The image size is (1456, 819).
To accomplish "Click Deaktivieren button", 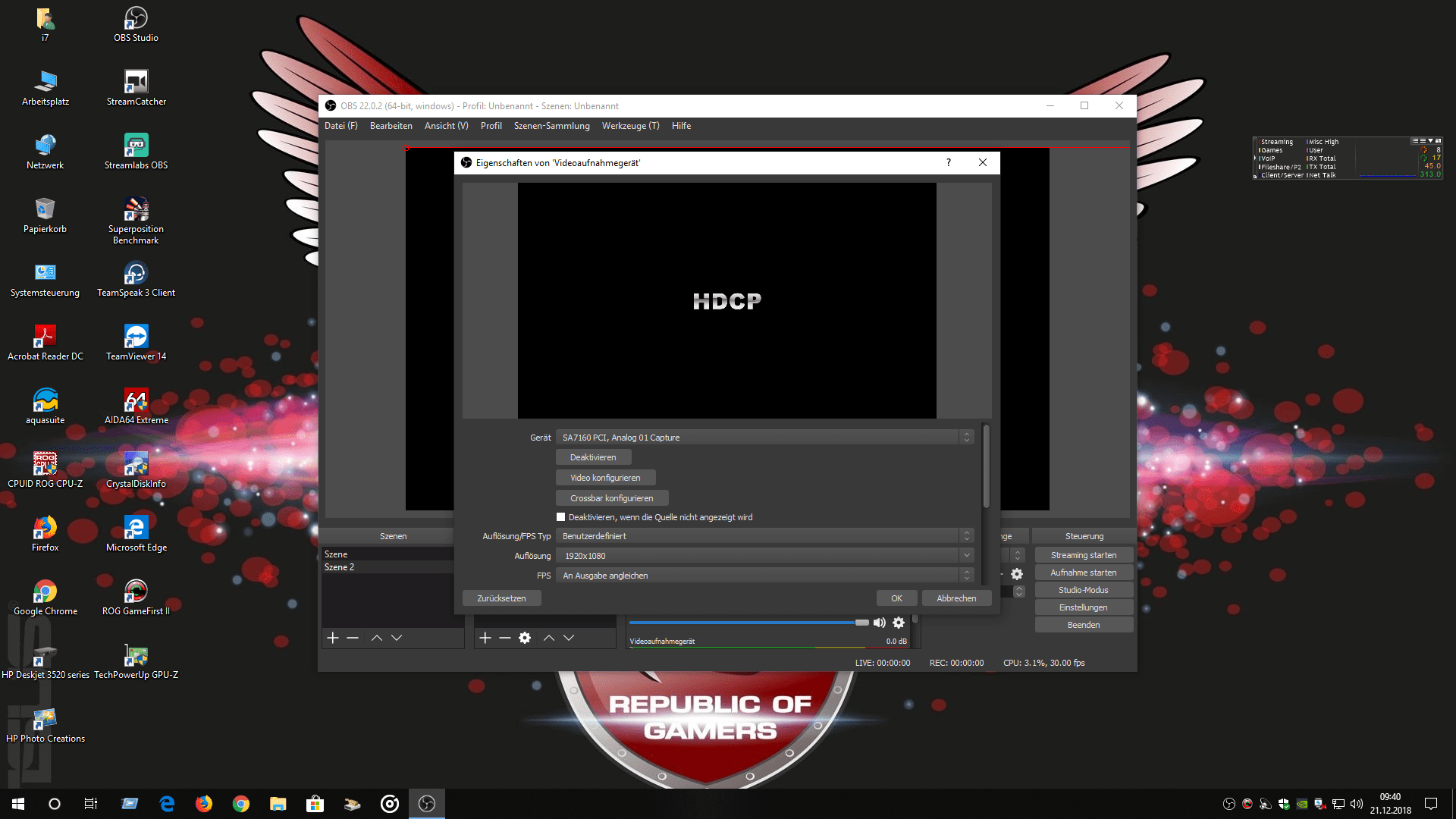I will (x=594, y=457).
